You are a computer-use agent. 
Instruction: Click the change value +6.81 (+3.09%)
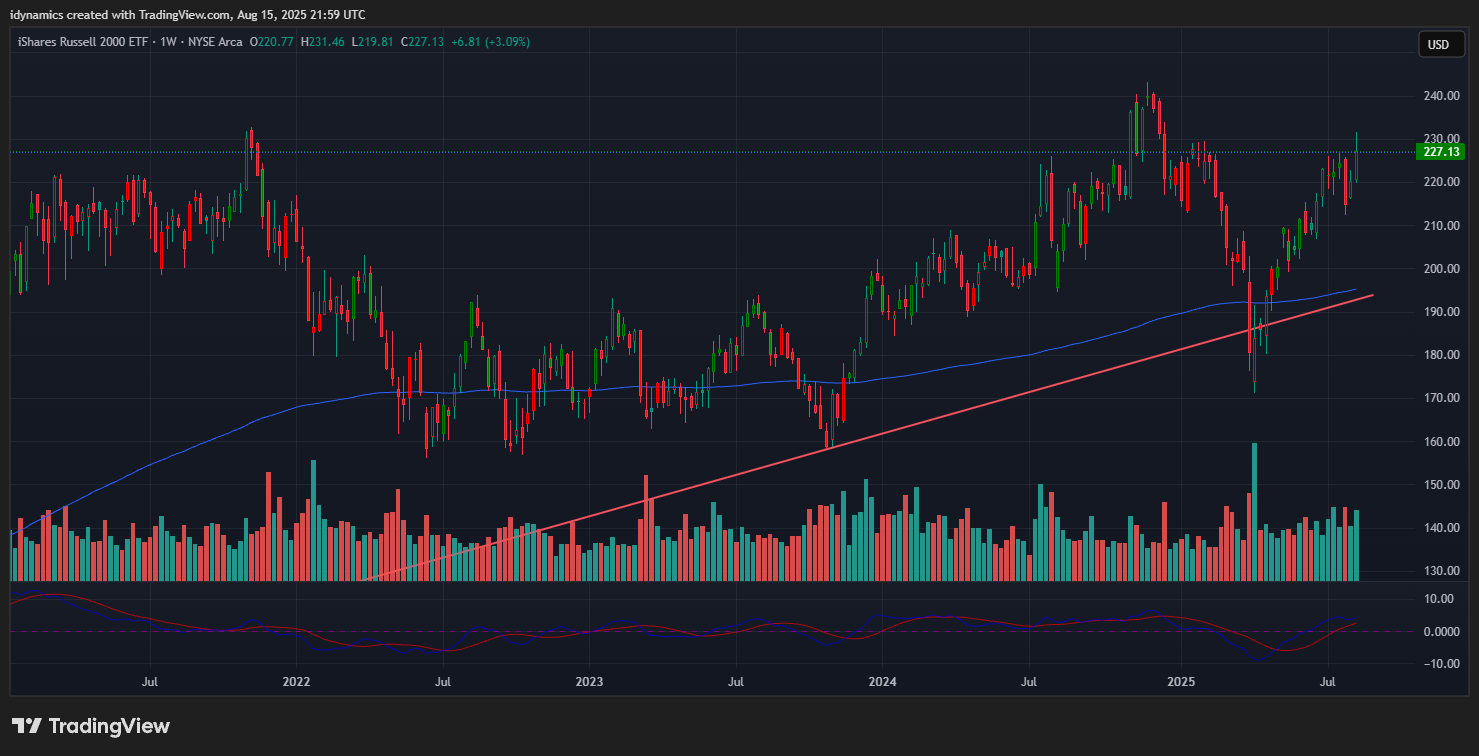click(x=490, y=42)
